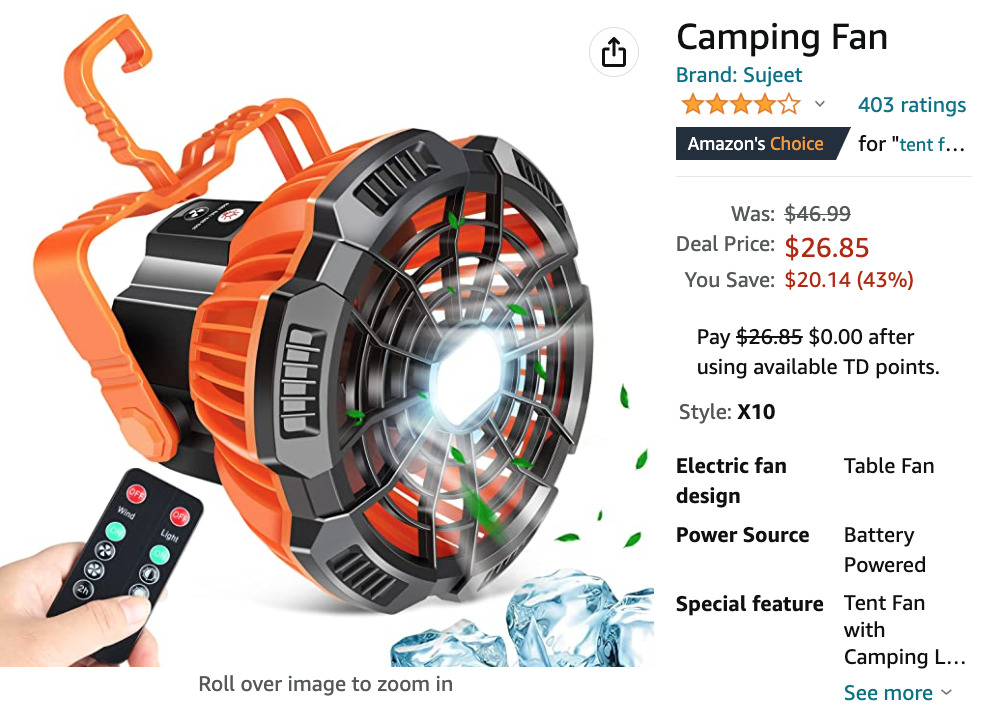Click the four-star rating icons
Viewport: 996px width, 716px height.
[741, 104]
